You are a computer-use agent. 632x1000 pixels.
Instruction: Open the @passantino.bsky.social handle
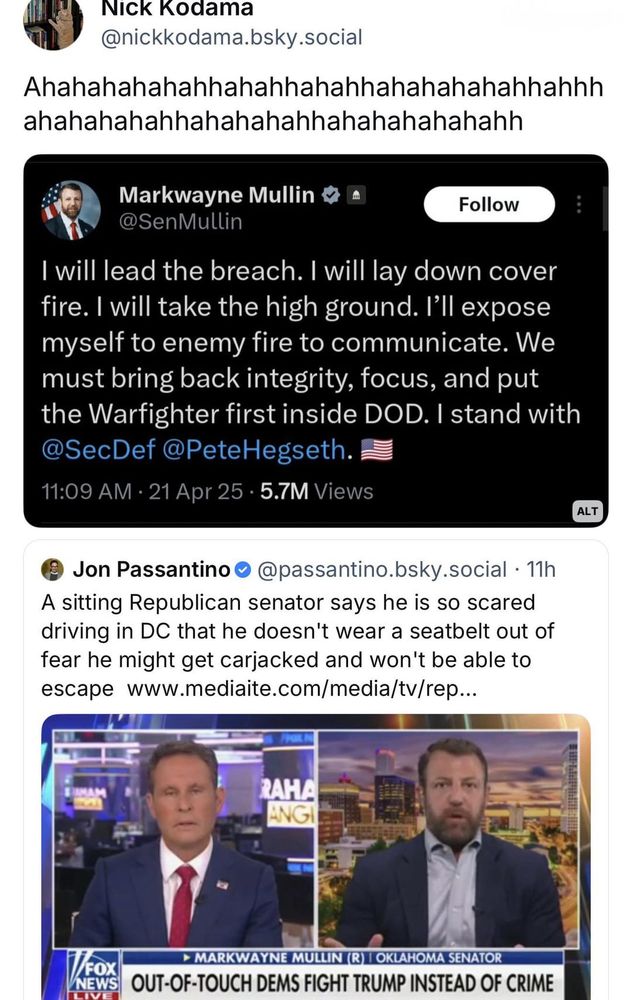click(382, 569)
